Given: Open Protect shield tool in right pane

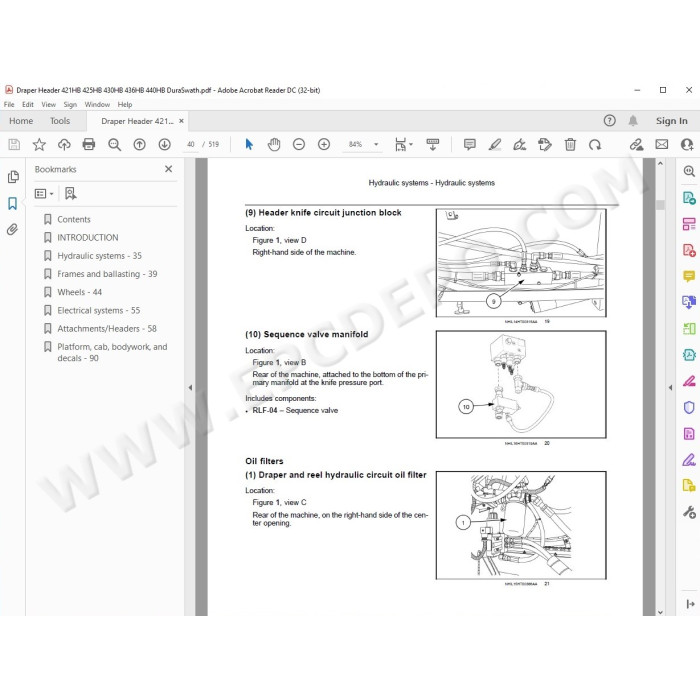Looking at the screenshot, I should click(x=689, y=407).
